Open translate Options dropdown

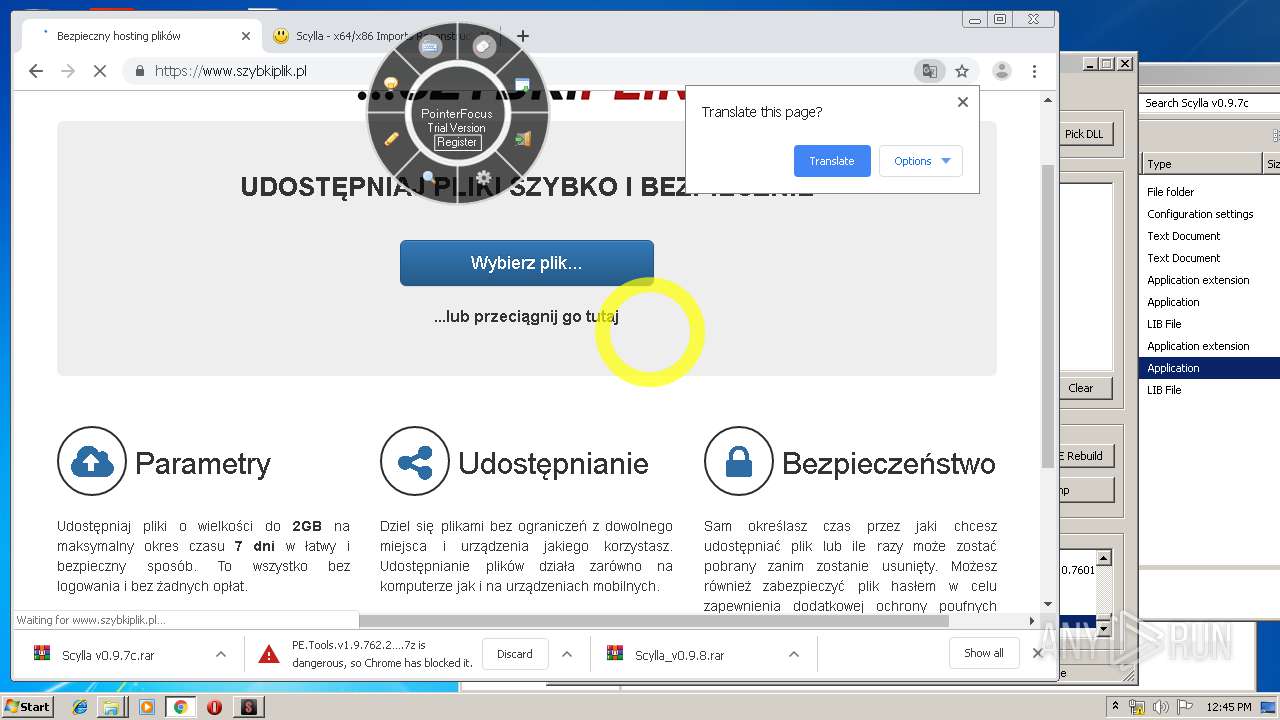(x=921, y=161)
